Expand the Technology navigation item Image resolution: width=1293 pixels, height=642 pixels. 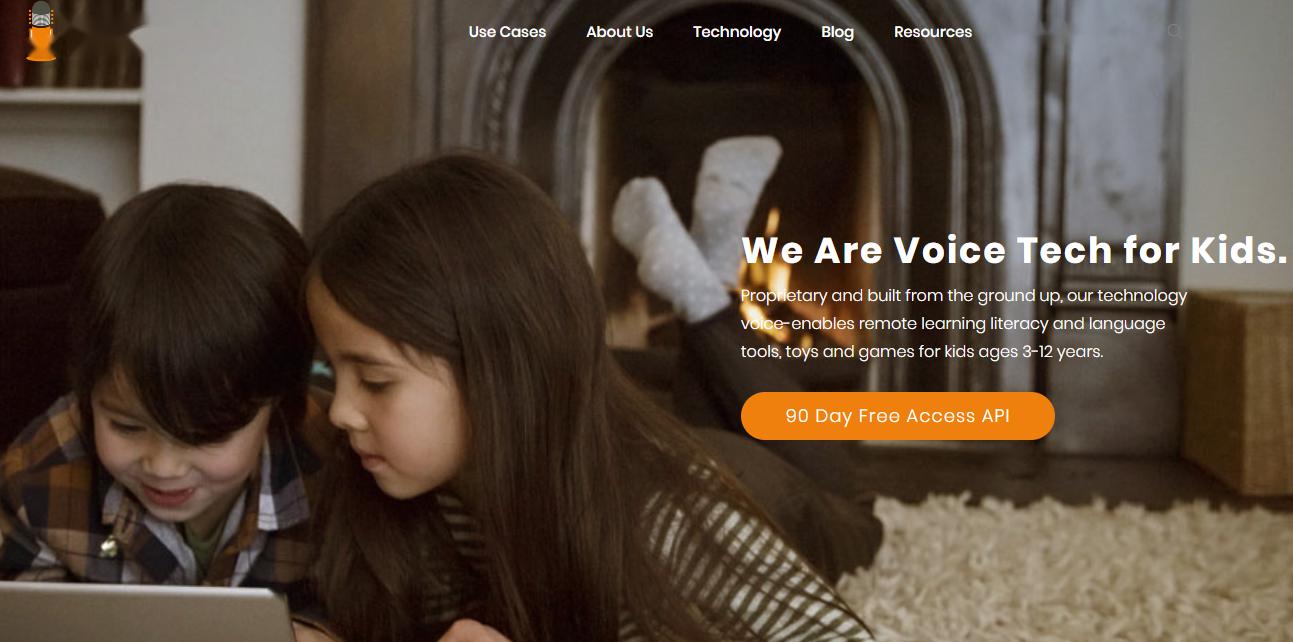[x=737, y=32]
